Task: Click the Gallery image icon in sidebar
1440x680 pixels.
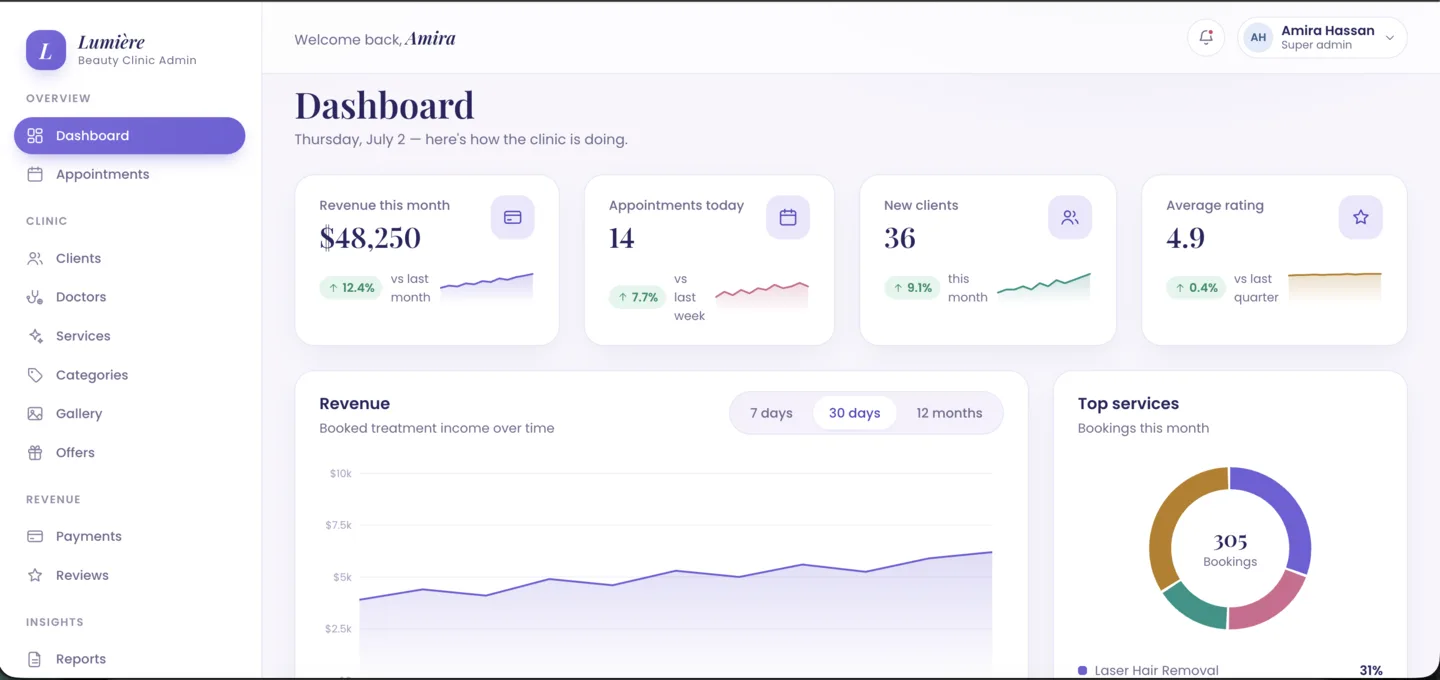Action: point(35,414)
